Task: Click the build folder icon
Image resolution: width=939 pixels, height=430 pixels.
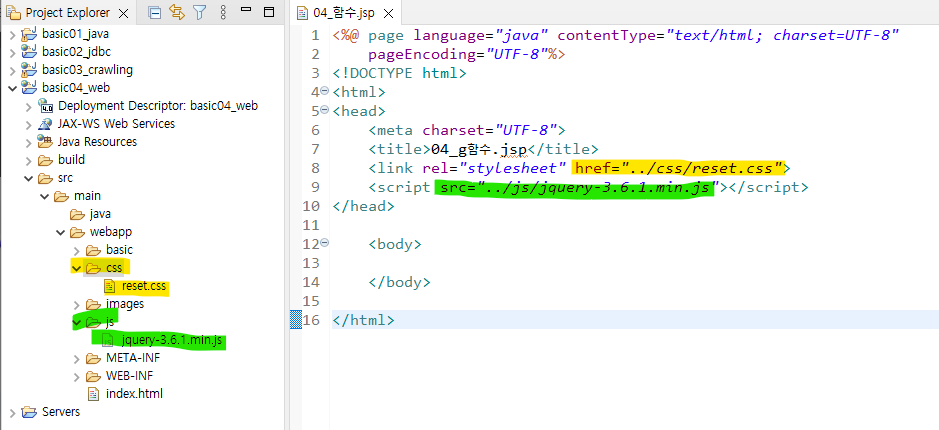Action: 45,161
